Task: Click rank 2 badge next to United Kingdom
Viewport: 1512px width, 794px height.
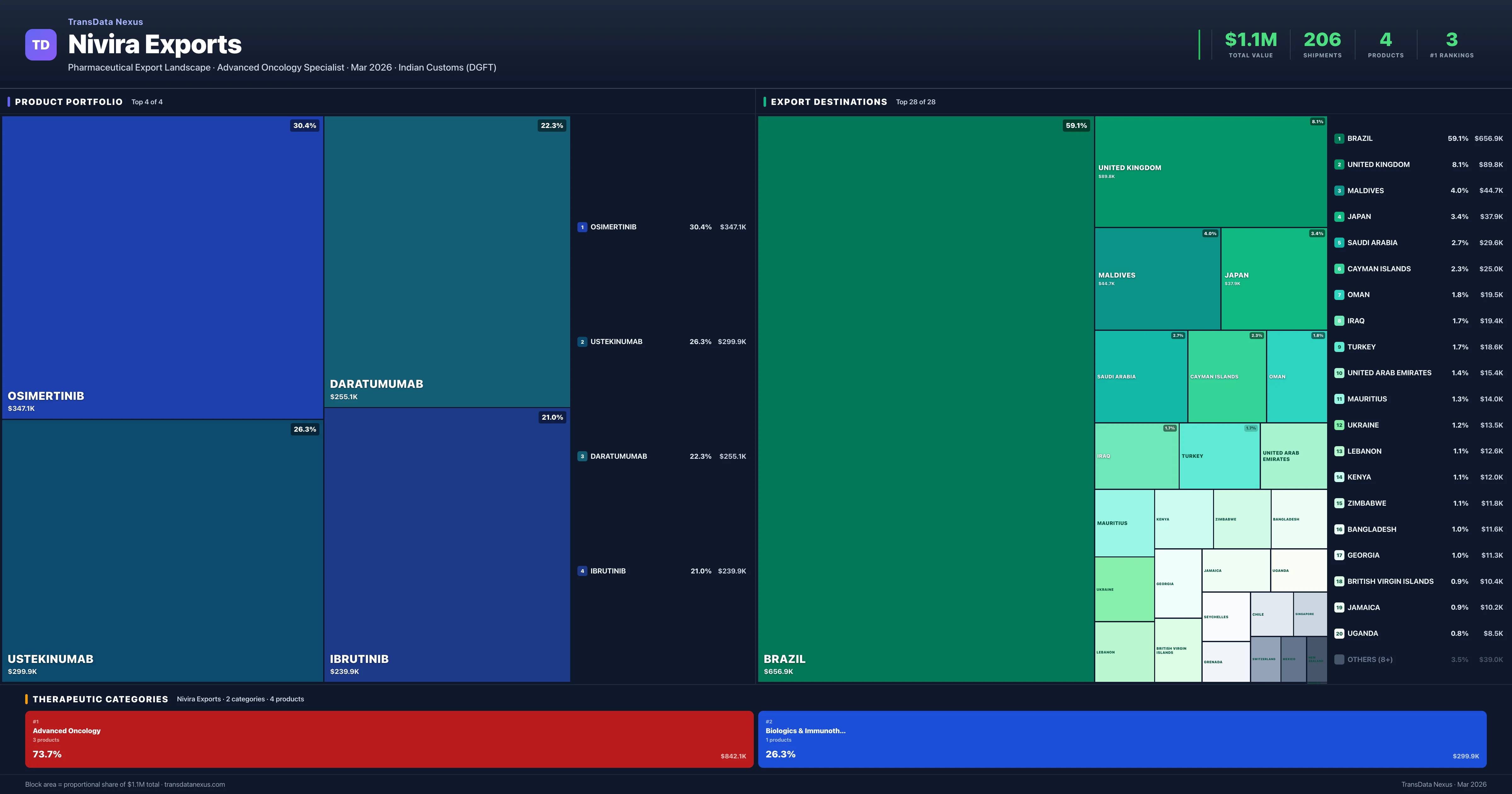Action: tap(1339, 165)
